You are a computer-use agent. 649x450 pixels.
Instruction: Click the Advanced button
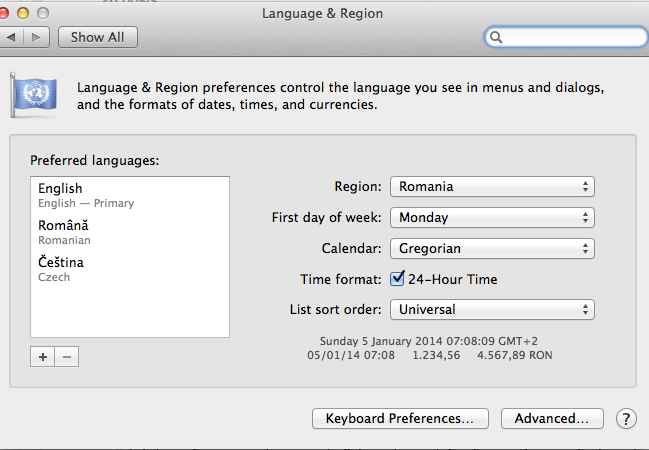[x=552, y=419]
